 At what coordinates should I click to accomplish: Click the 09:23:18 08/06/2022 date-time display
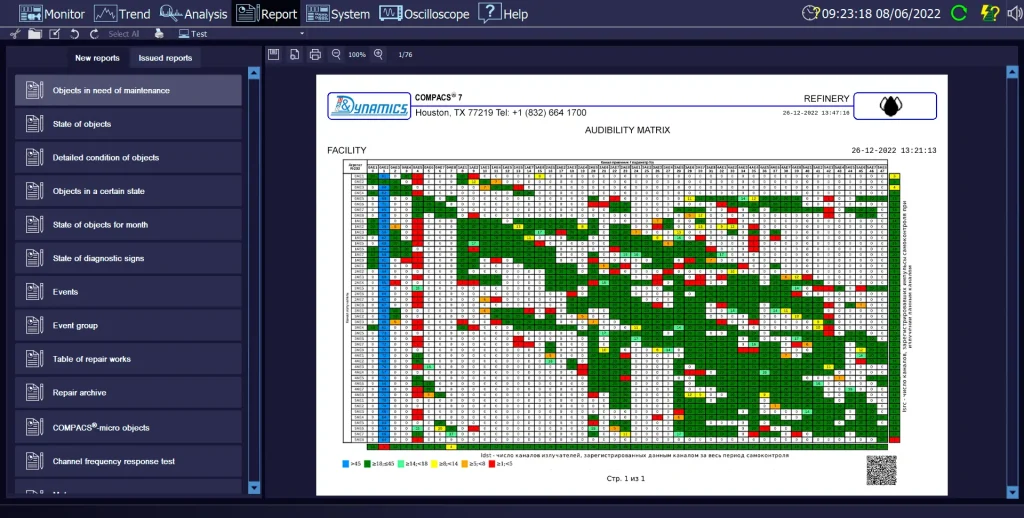(x=881, y=14)
